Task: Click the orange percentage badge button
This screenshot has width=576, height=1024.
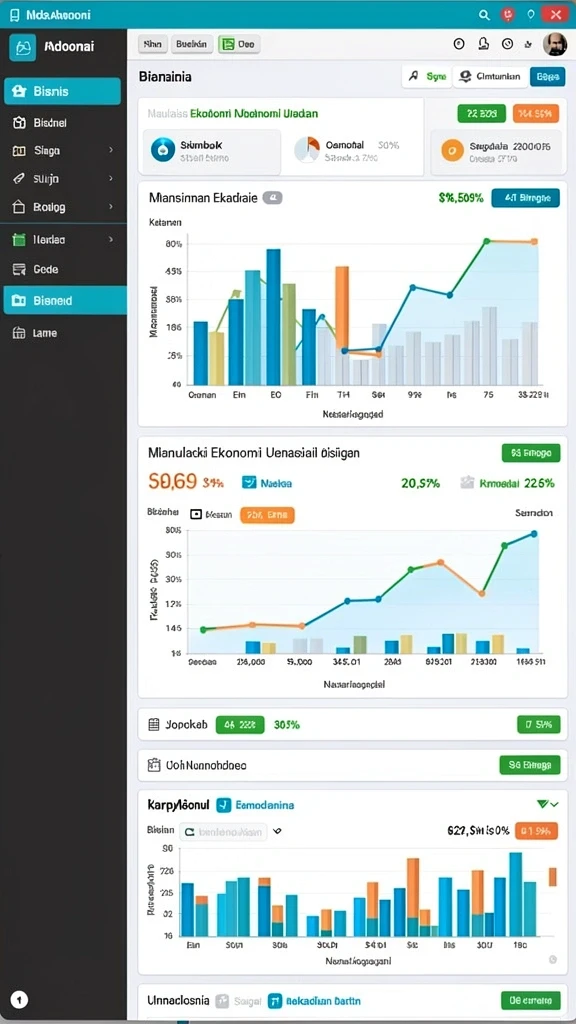Action: pyautogui.click(x=536, y=114)
